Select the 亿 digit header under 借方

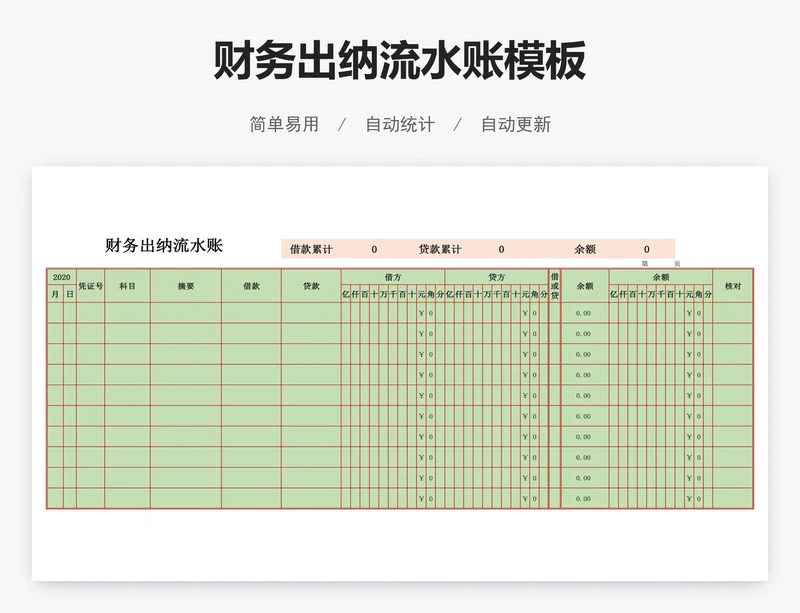click(x=346, y=294)
